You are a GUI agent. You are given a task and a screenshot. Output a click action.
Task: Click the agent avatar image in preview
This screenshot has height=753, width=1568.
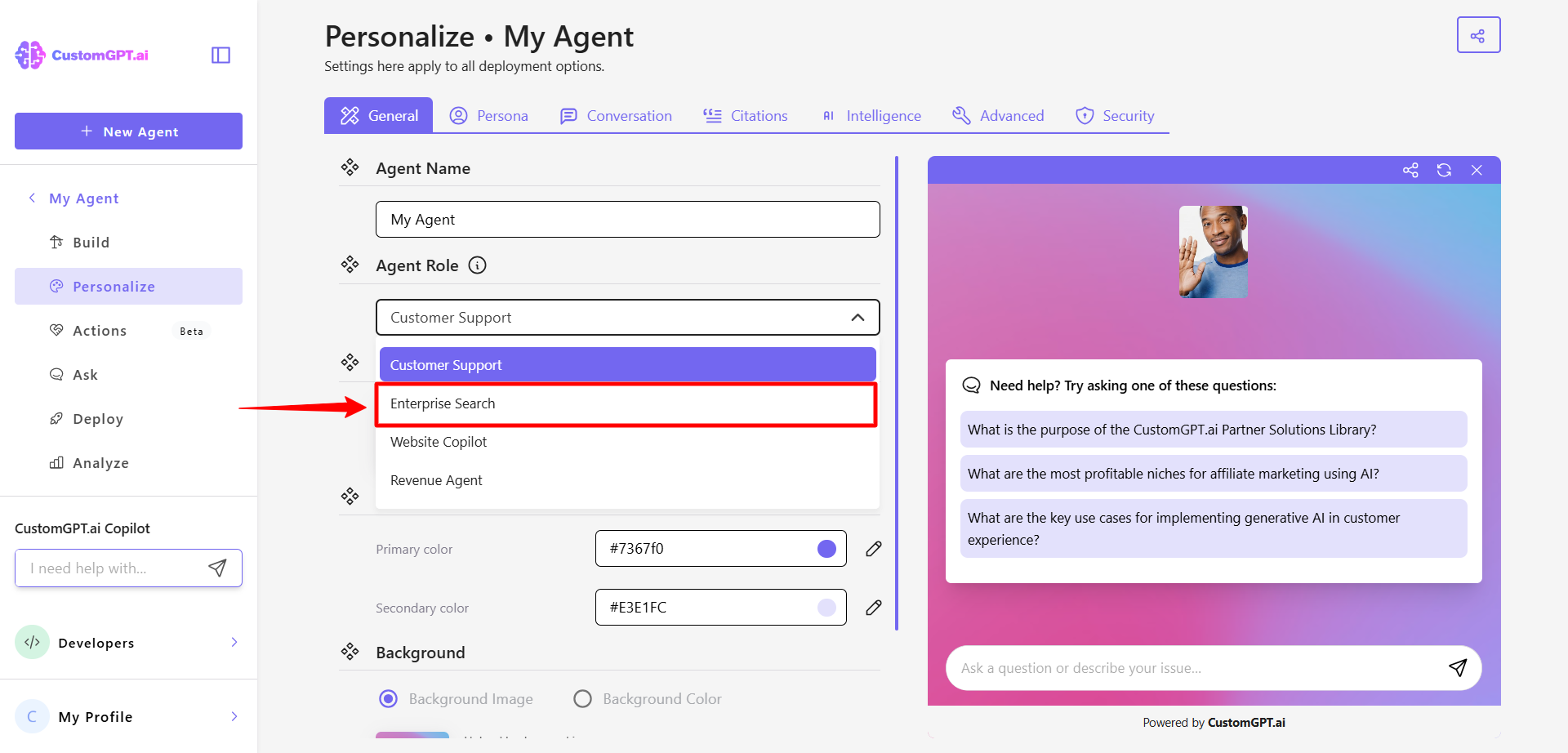coord(1214,252)
